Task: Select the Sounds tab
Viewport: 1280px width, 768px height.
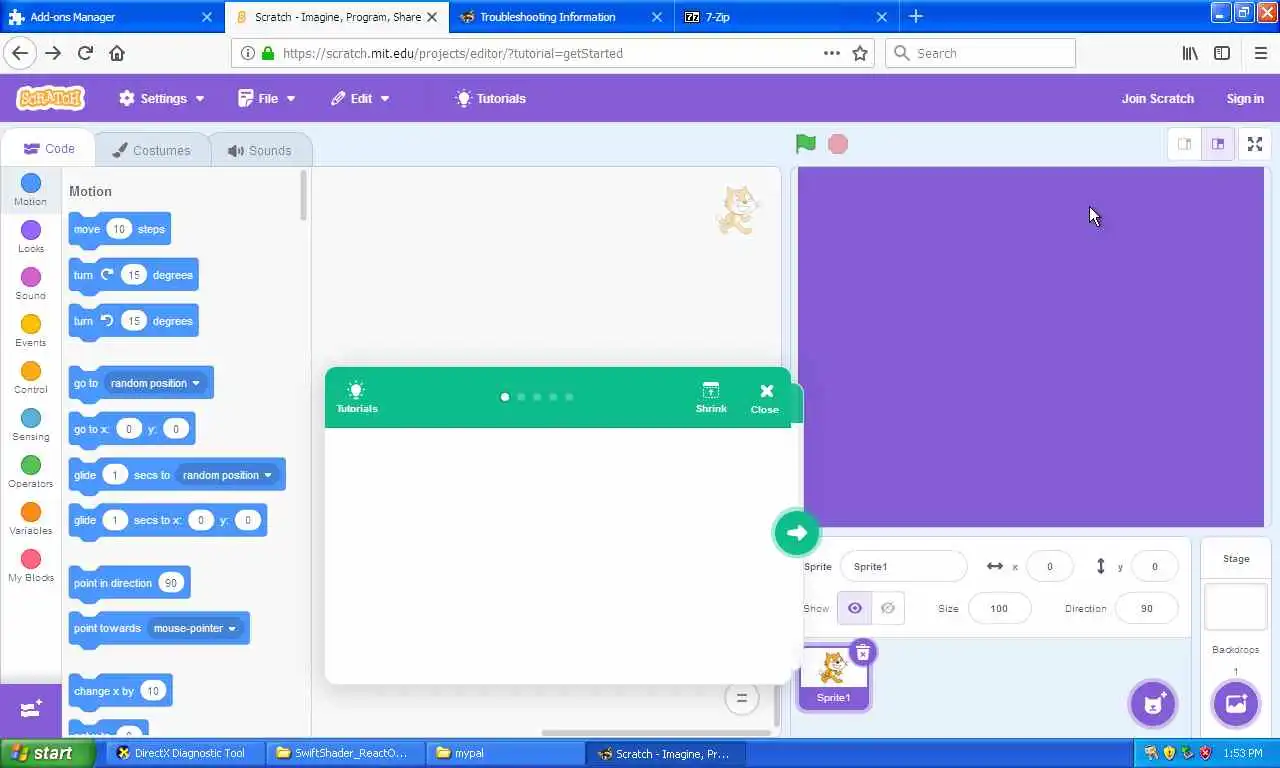Action: [260, 150]
